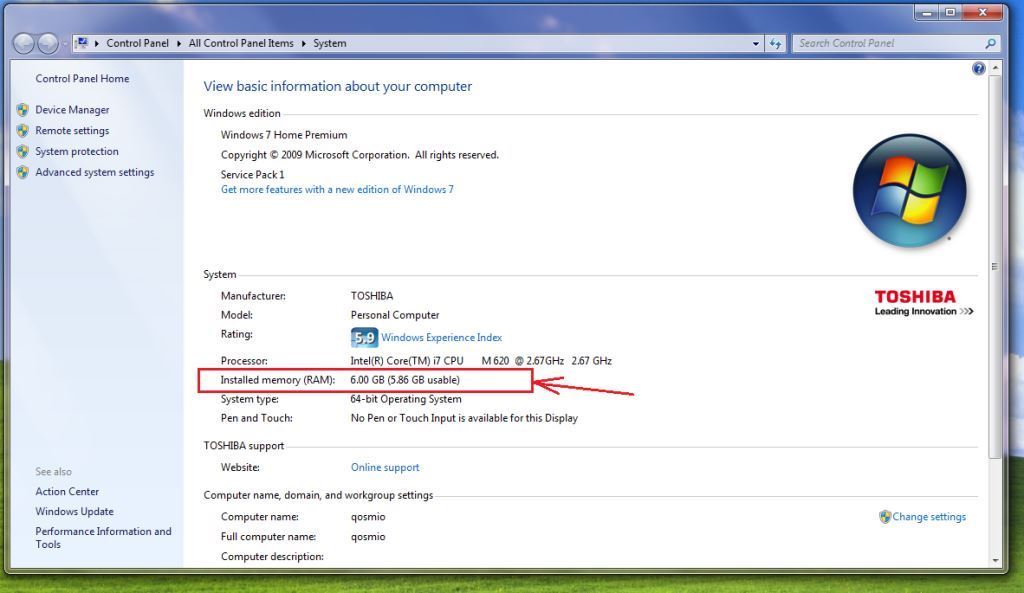Screen dimensions: 1024x593
Task: Open Action Center under See also
Action: click(67, 492)
